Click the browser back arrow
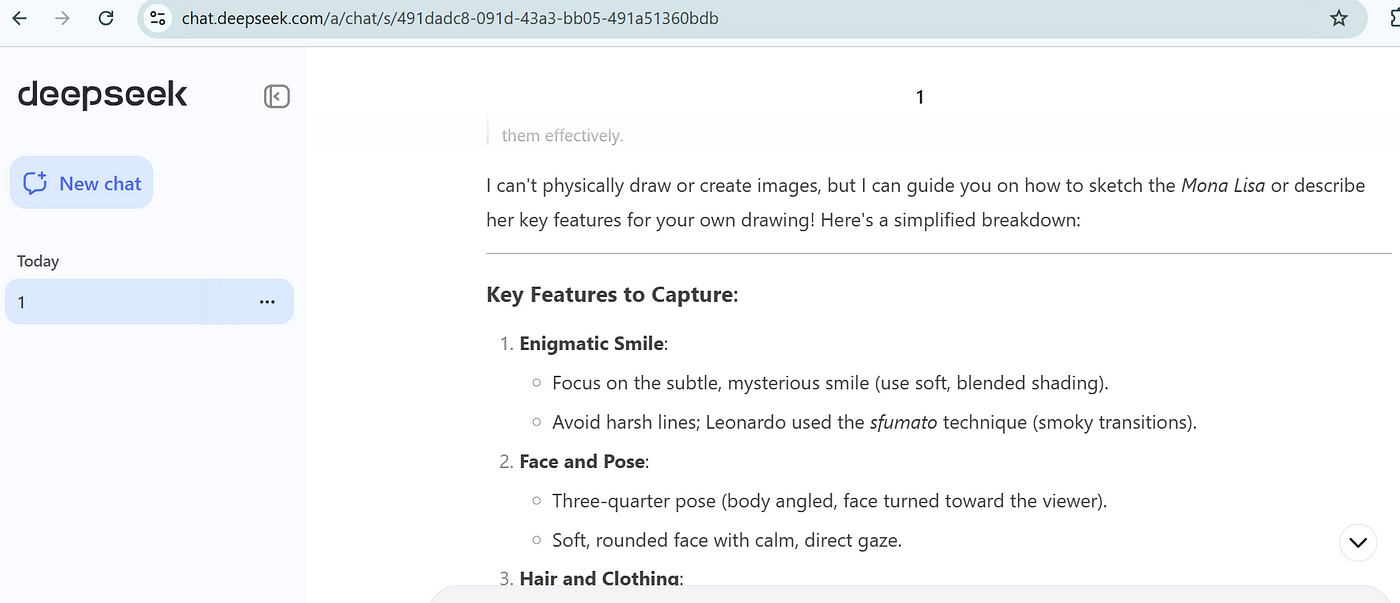 (x=19, y=19)
